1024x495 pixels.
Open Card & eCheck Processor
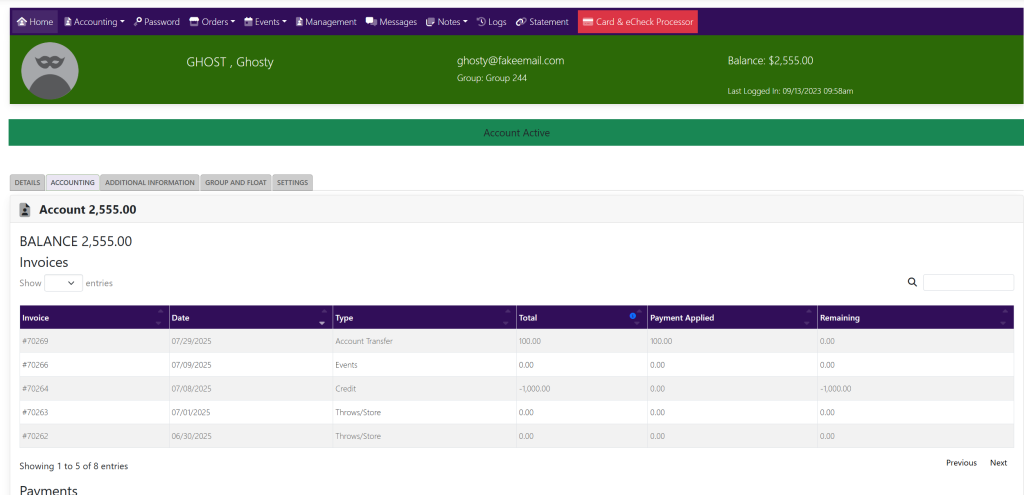pyautogui.click(x=637, y=22)
